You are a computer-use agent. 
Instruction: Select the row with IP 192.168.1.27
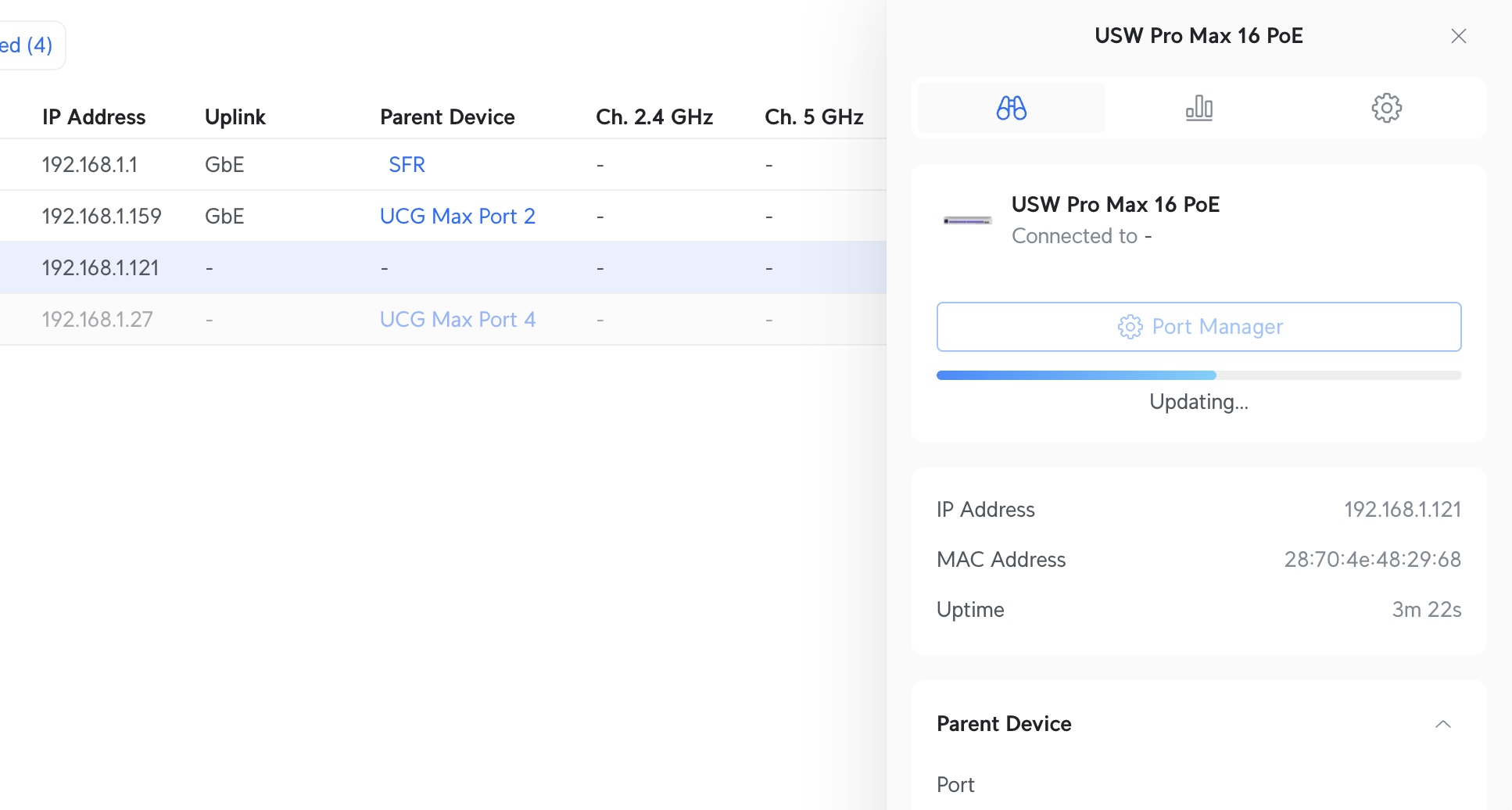[442, 319]
